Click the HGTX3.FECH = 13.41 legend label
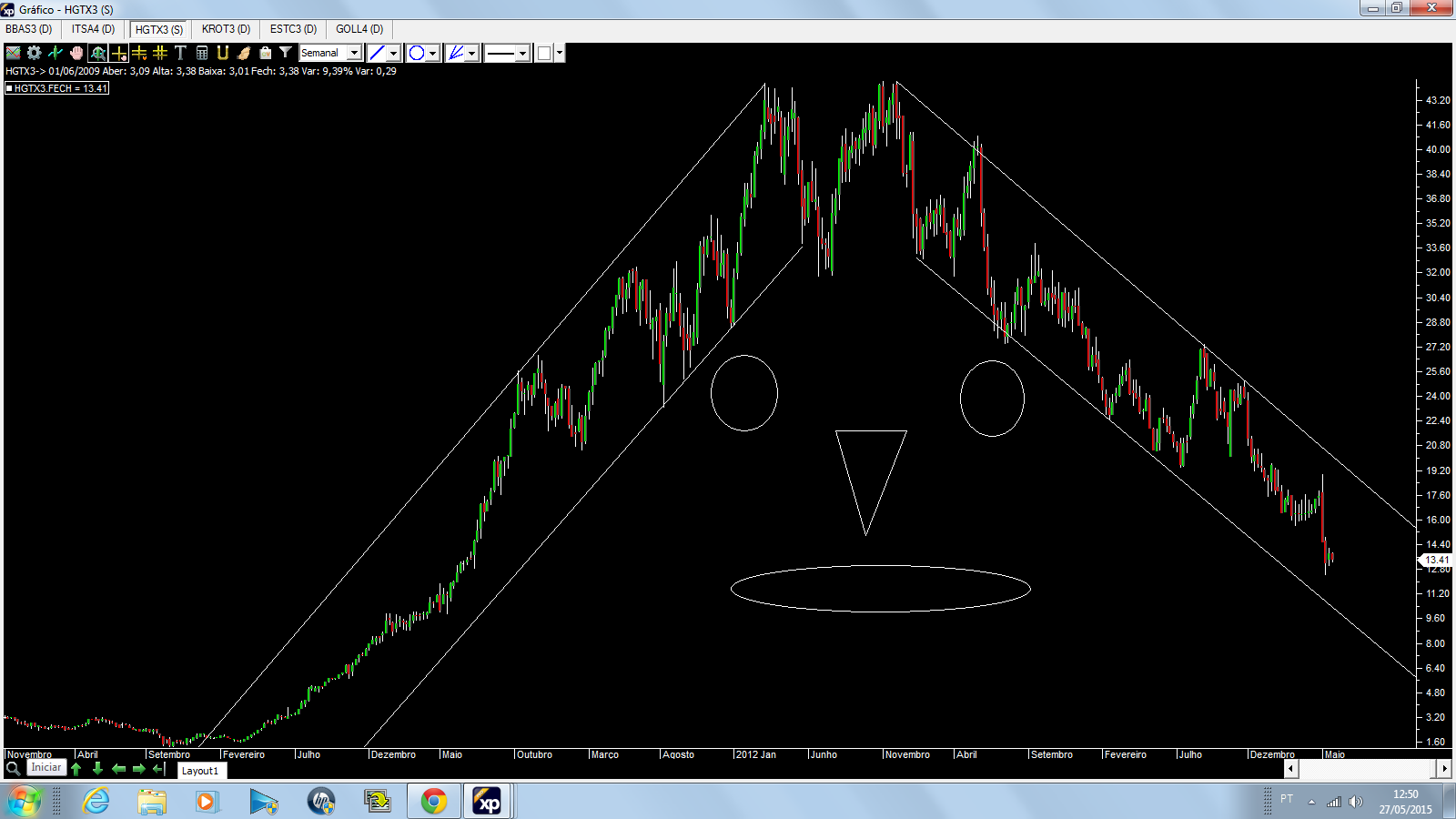Viewport: 1456px width, 819px height. pyautogui.click(x=56, y=88)
